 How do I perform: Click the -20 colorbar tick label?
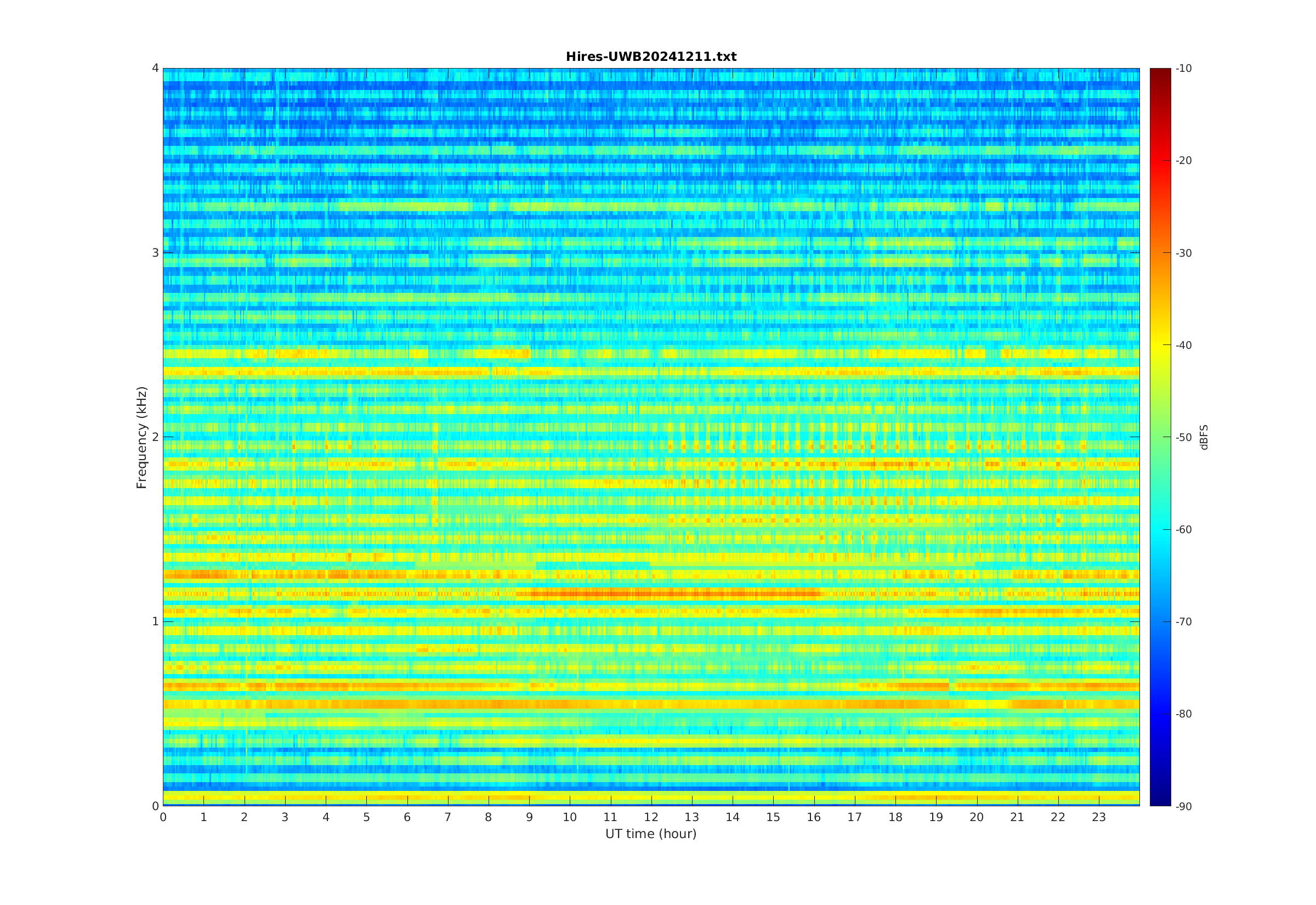click(1183, 161)
